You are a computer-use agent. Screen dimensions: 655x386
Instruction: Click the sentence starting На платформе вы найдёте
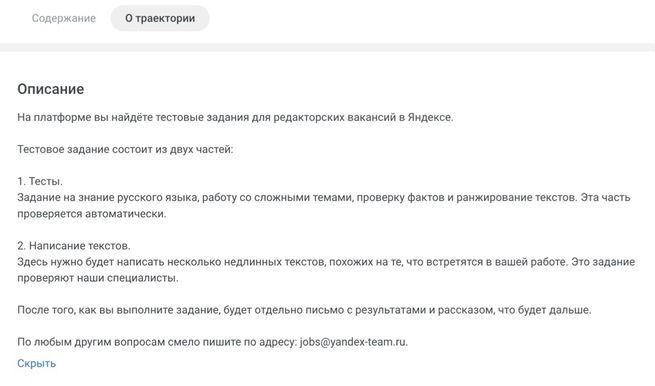pyautogui.click(x=235, y=117)
